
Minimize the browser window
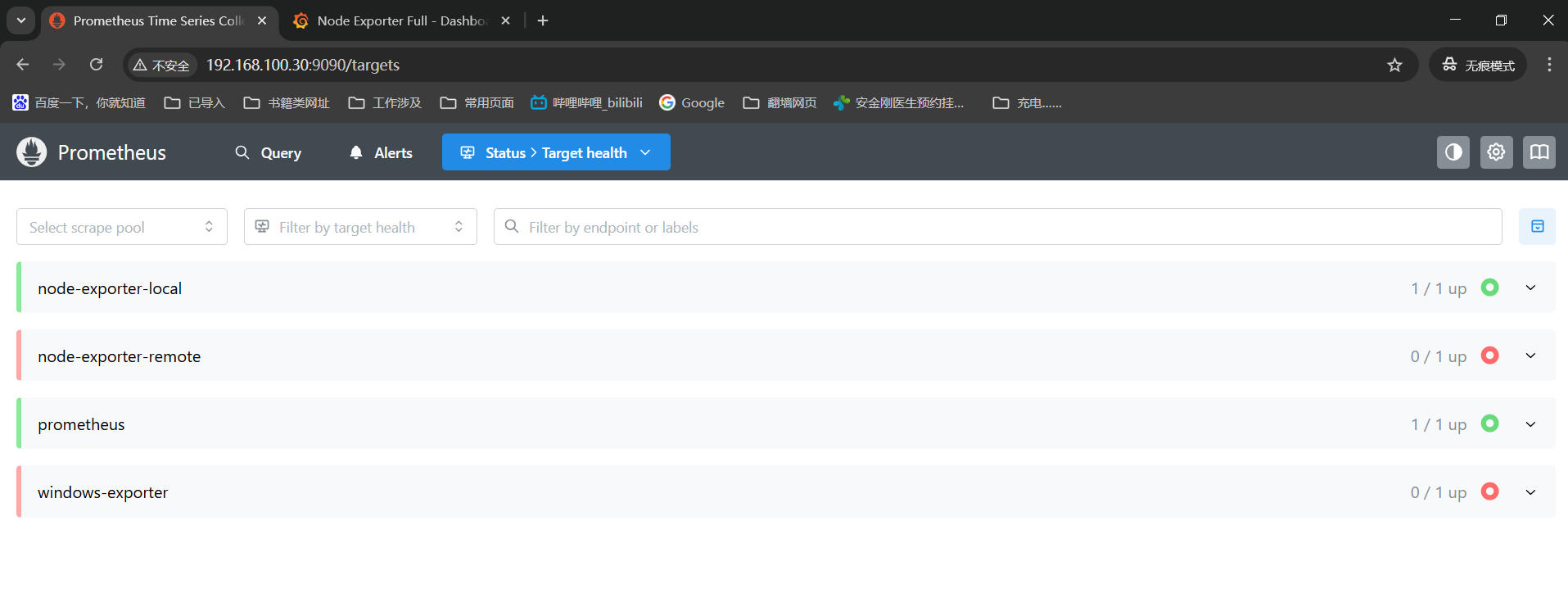[1455, 20]
